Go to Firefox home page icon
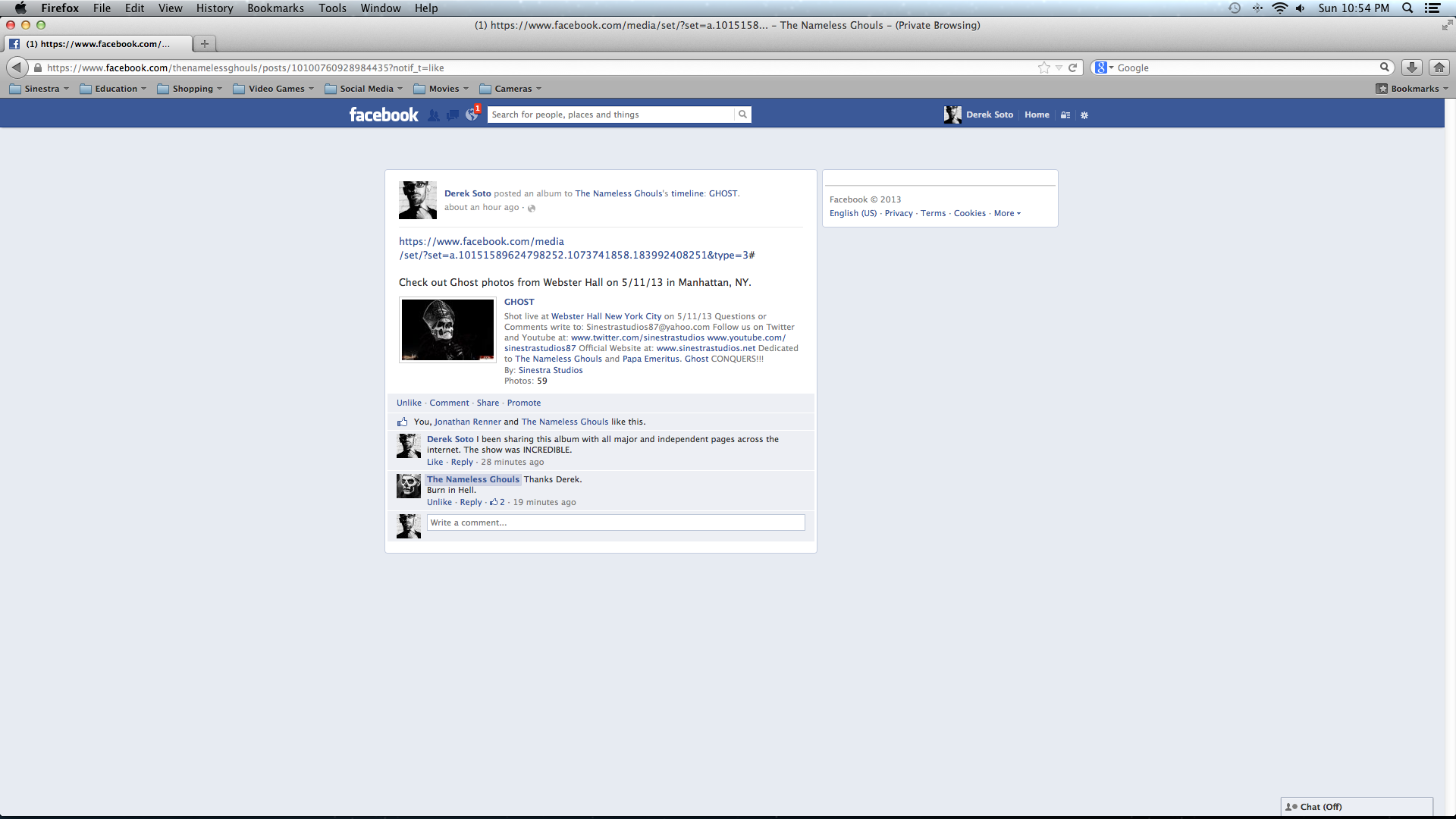This screenshot has width=1456, height=819. [x=1439, y=67]
